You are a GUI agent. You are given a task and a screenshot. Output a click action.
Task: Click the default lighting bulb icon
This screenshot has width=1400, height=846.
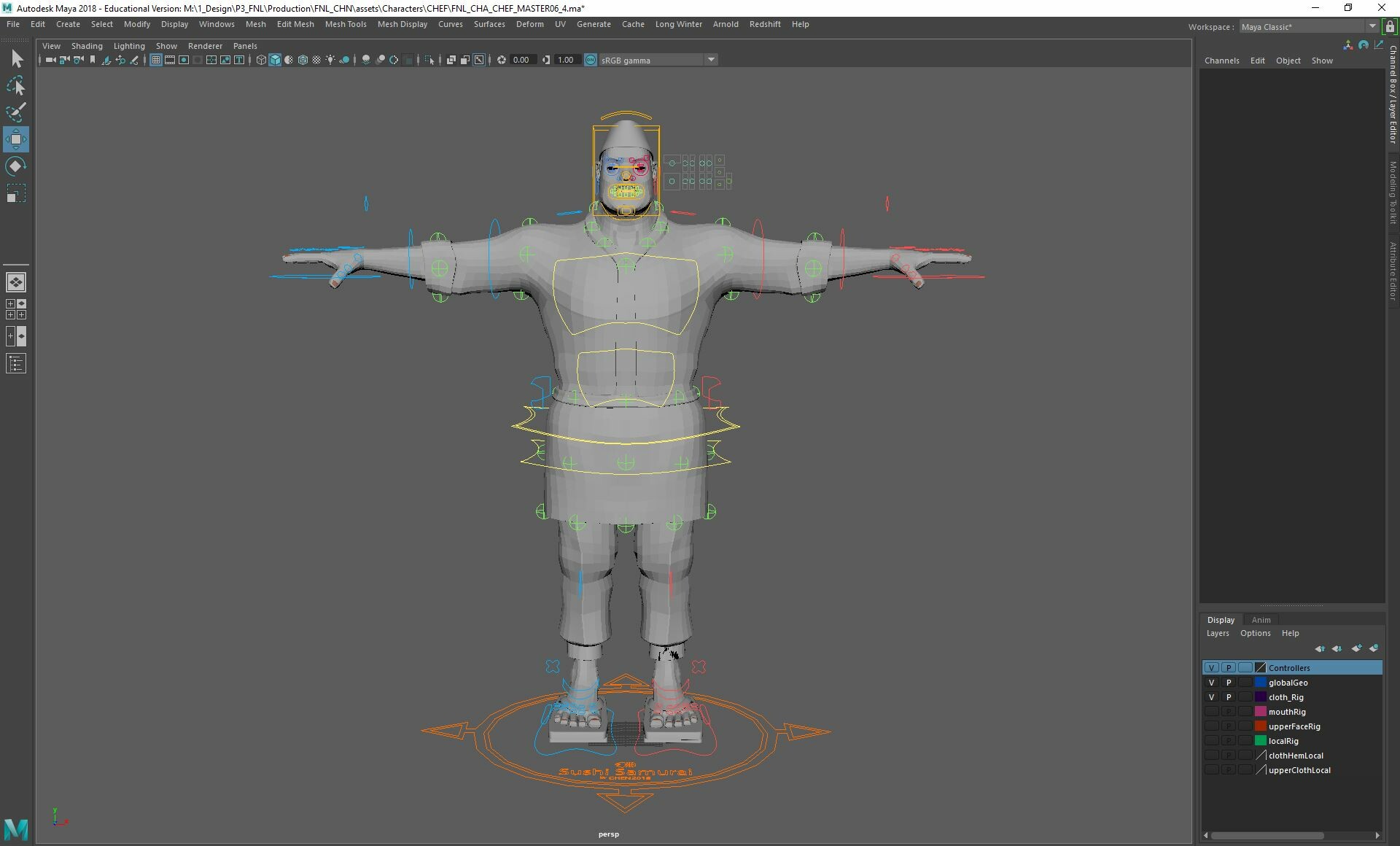(330, 60)
